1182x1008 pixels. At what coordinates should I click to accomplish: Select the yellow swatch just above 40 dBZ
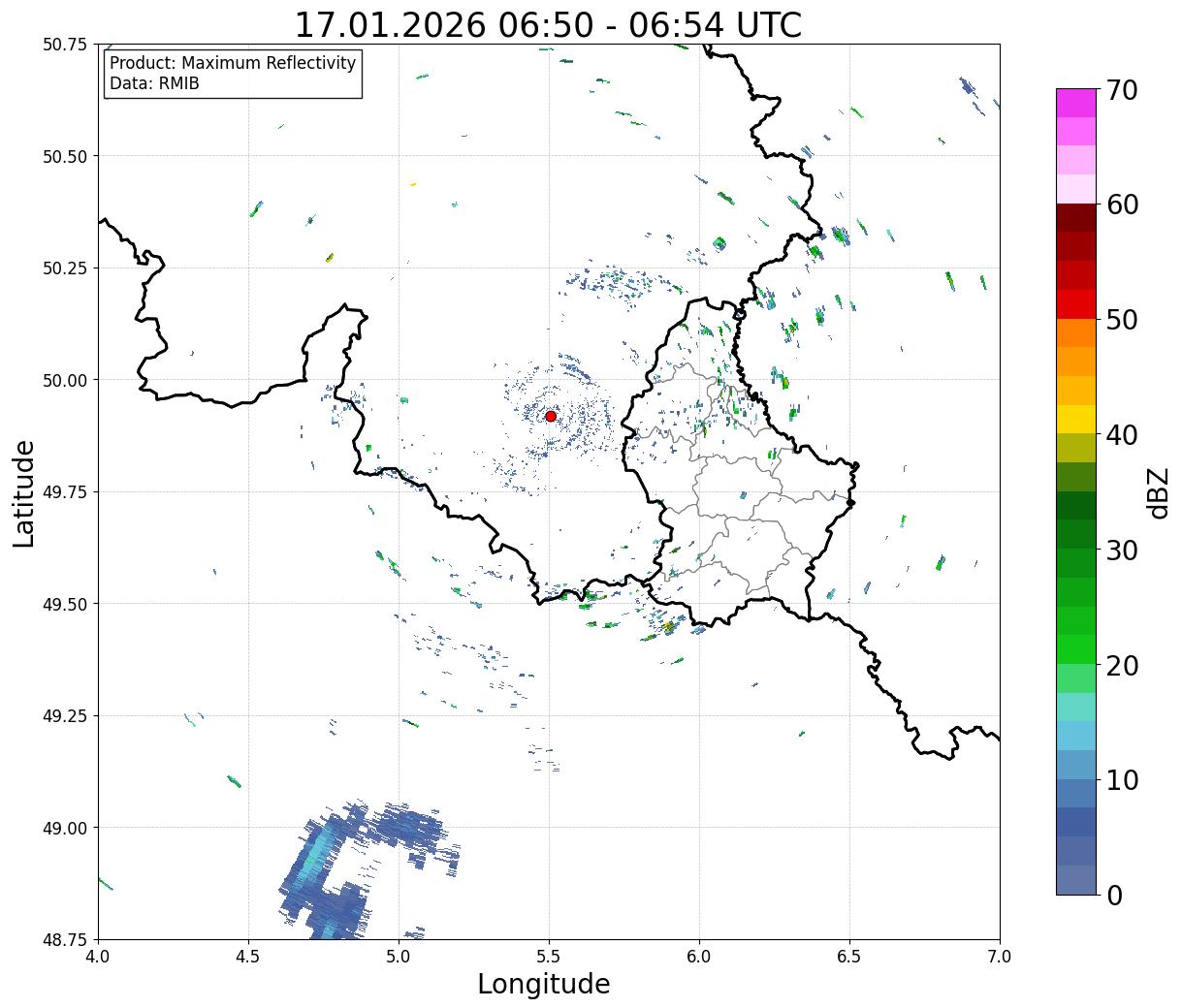tap(1076, 419)
